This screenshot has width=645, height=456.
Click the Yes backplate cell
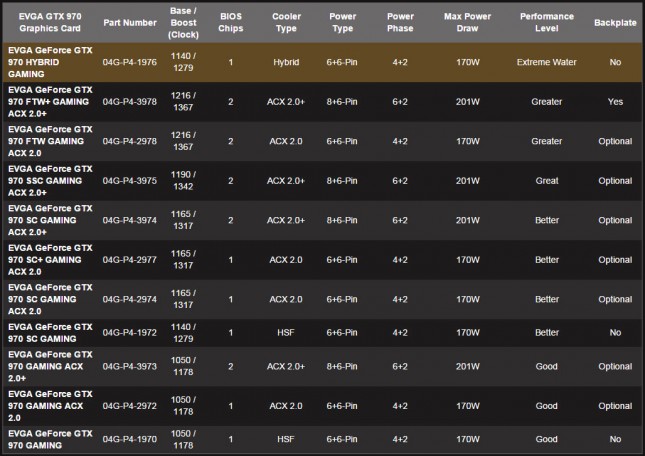pyautogui.click(x=615, y=102)
